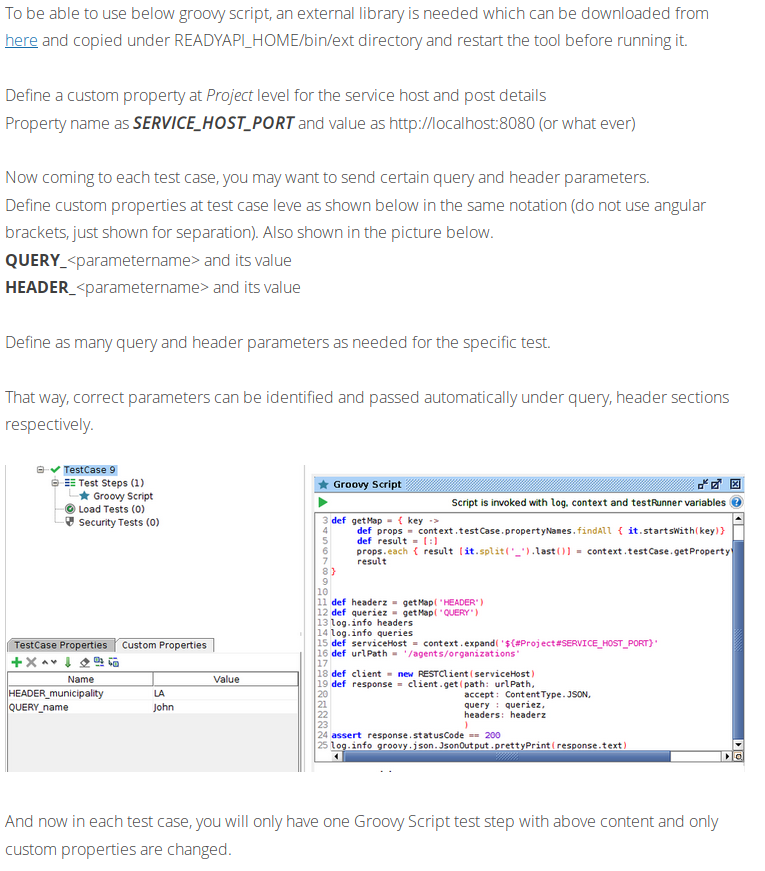The height and width of the screenshot is (871, 765).
Task: Click the editor vertical scrollbar thumb
Action: pos(738,639)
